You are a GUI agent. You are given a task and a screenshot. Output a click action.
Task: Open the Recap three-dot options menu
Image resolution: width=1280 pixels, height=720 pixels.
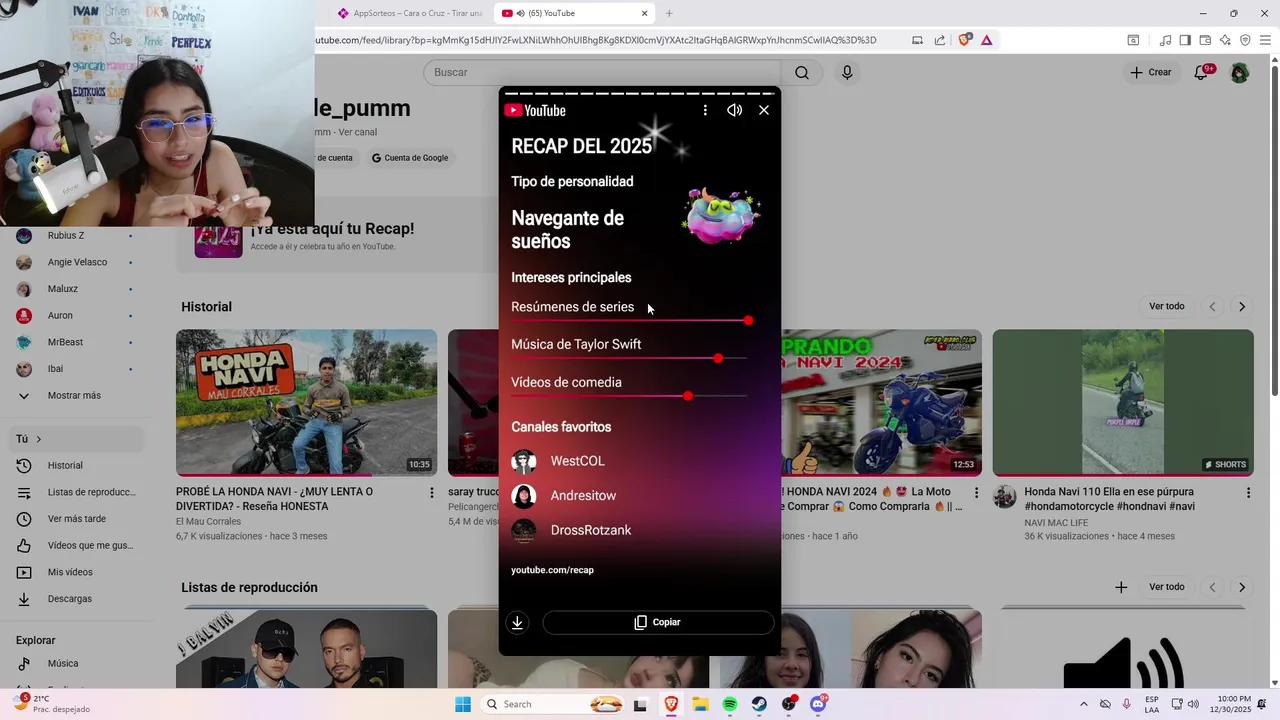(705, 110)
